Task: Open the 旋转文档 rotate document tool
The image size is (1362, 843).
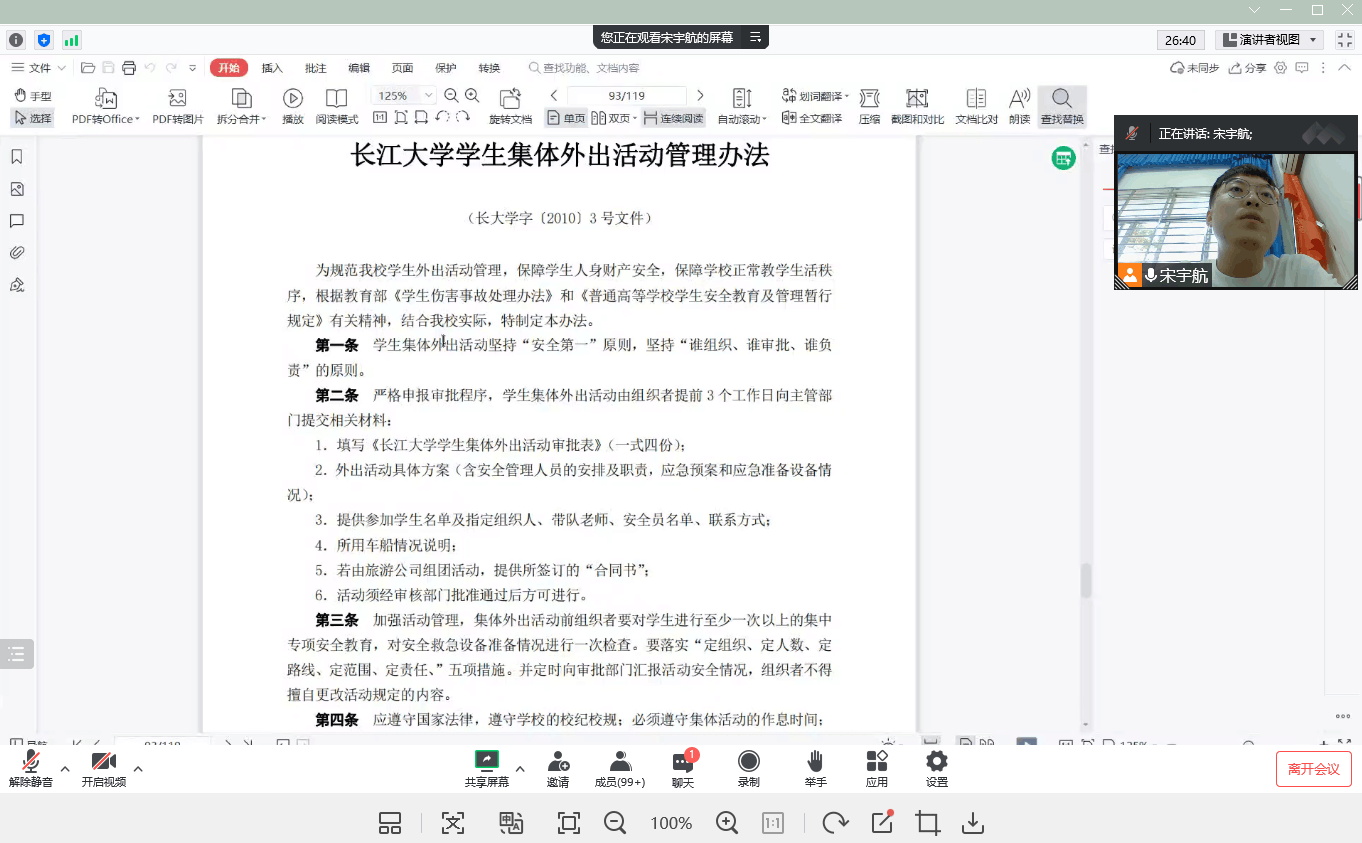Action: [510, 98]
